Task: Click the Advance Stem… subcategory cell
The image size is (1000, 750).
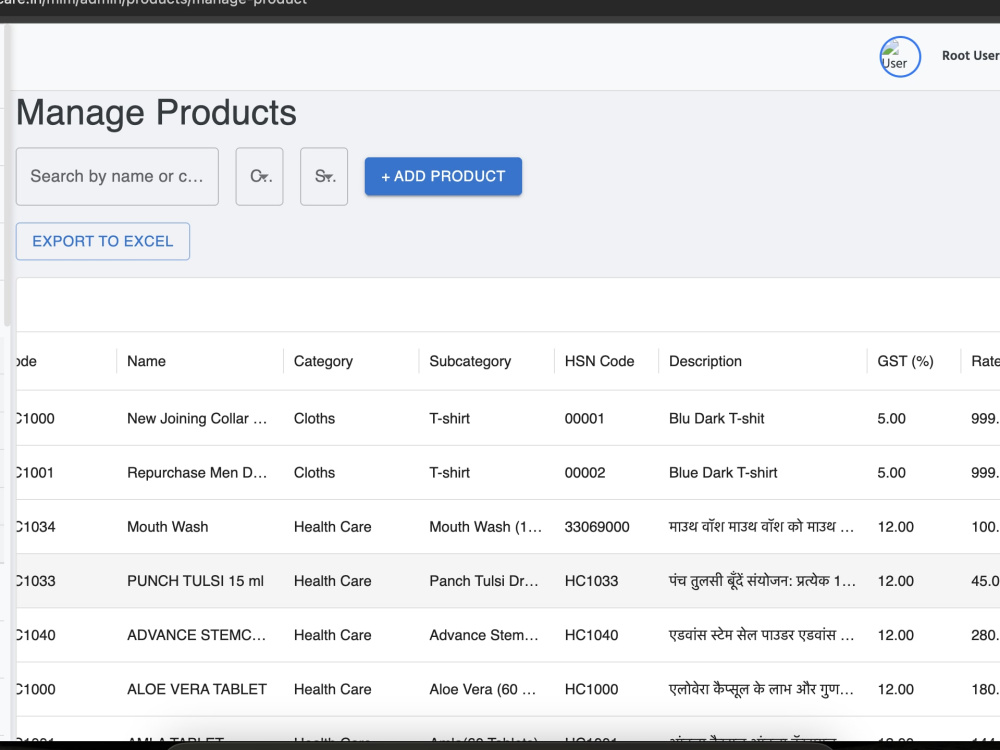Action: tap(483, 635)
